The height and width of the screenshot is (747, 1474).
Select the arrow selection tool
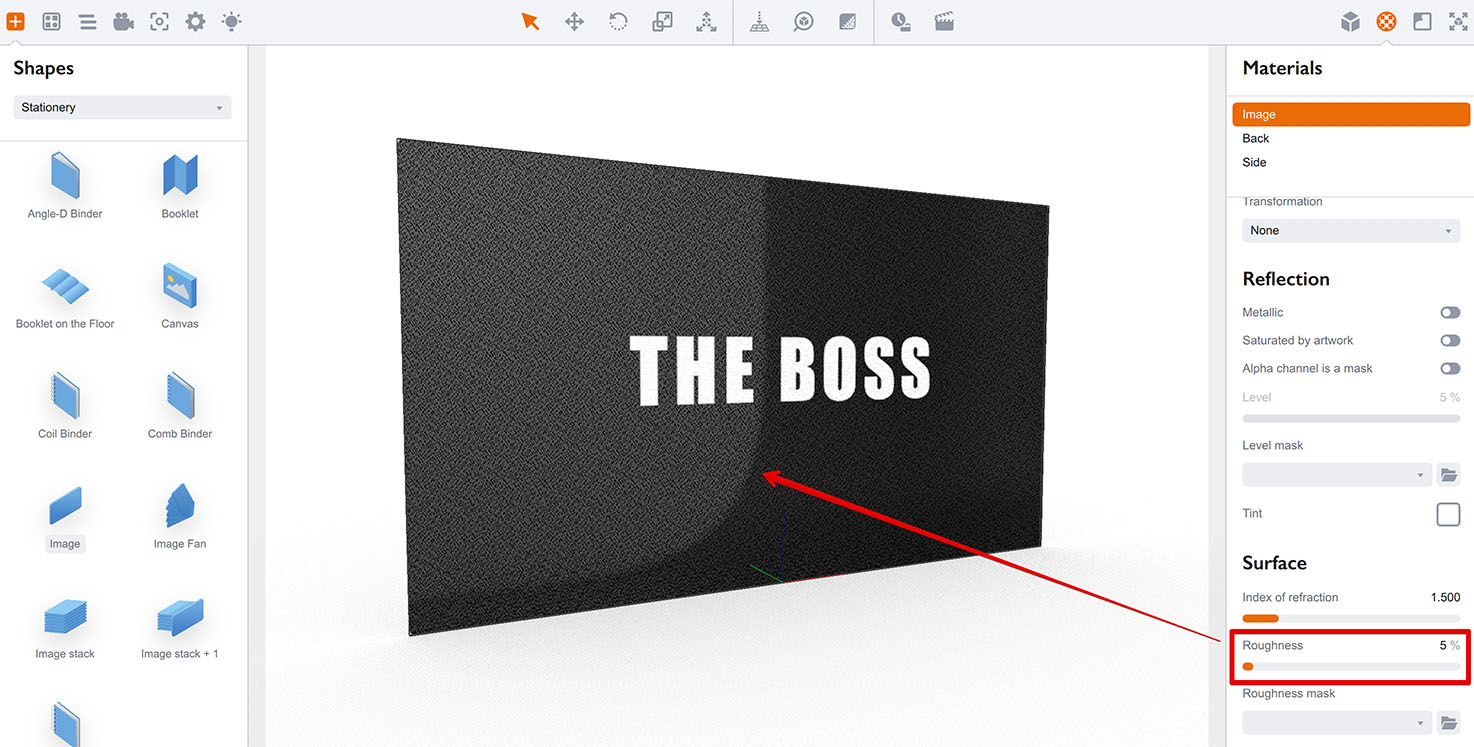tap(530, 20)
